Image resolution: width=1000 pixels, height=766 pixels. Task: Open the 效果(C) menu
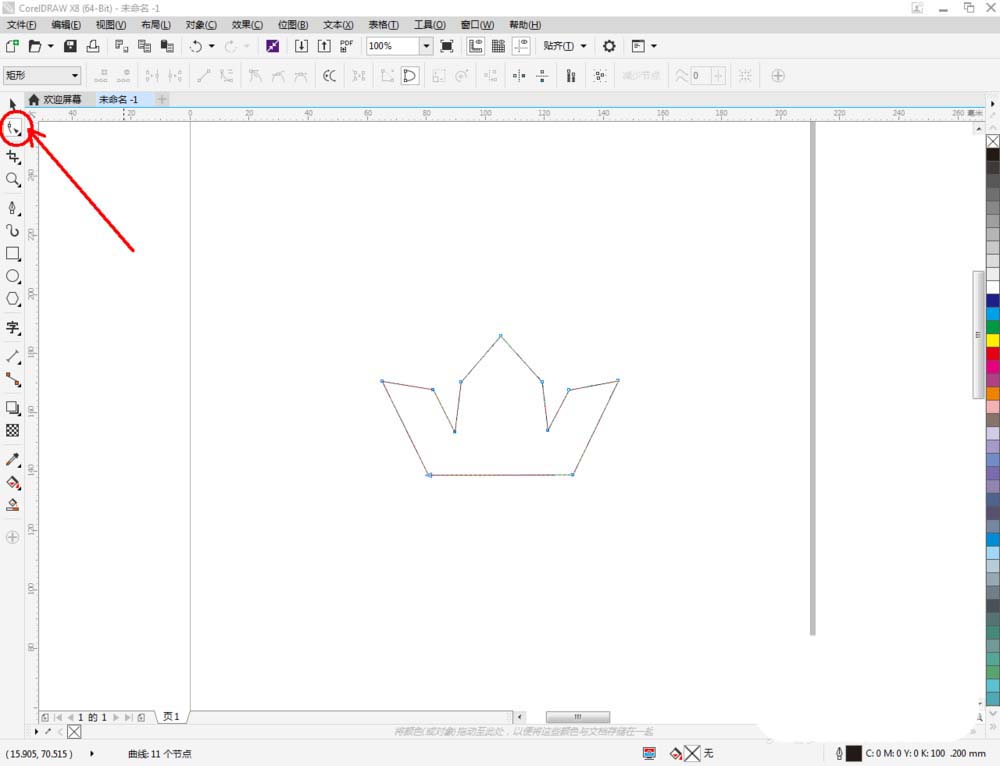pos(247,24)
